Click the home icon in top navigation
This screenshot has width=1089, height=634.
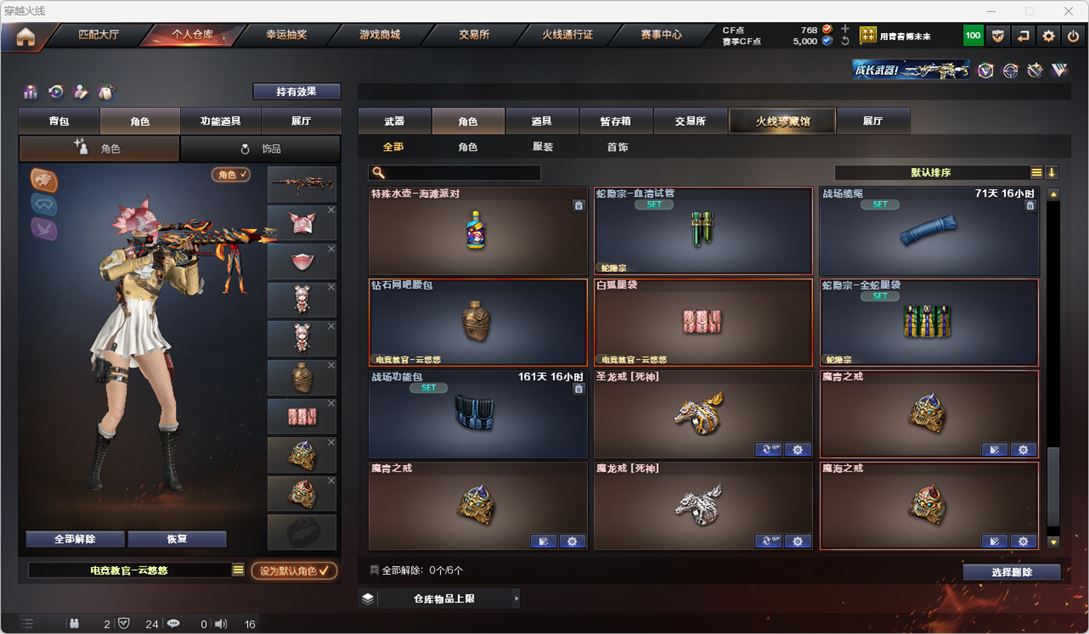point(25,36)
